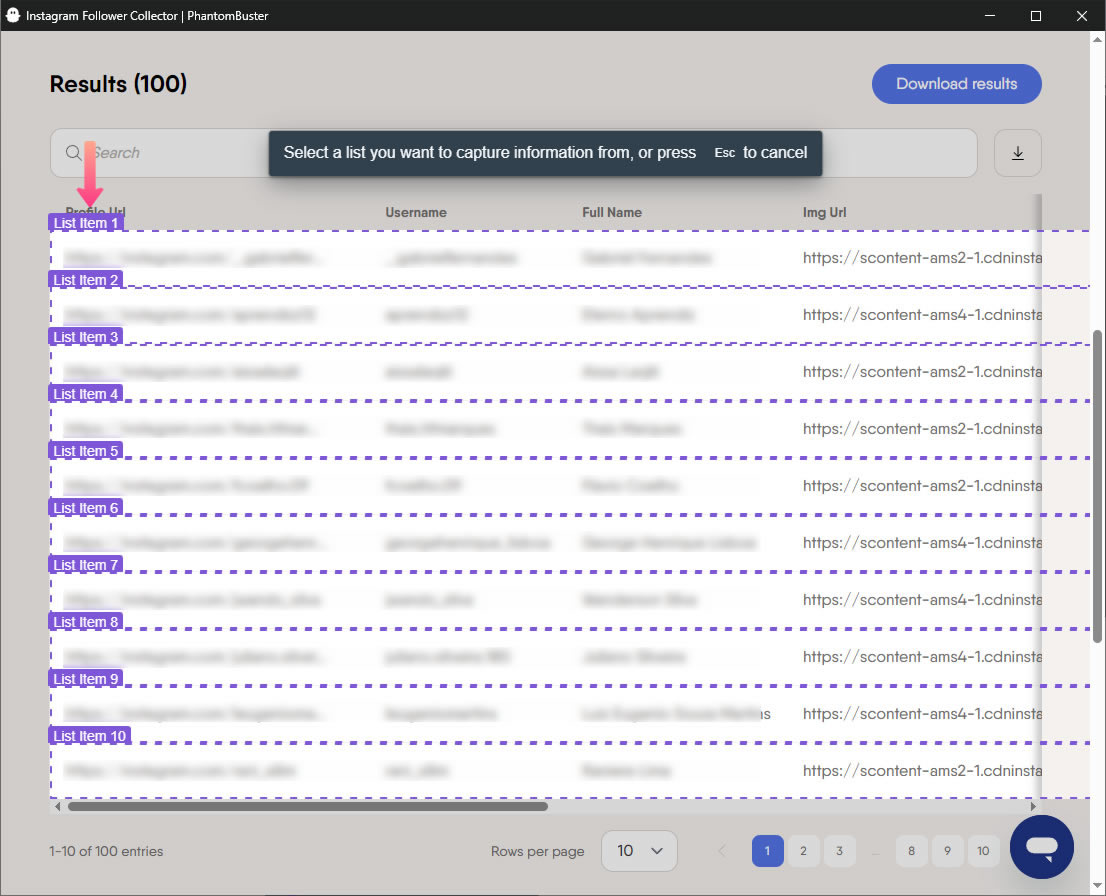The width and height of the screenshot is (1106, 896).
Task: Click the previous page chevron
Action: click(722, 851)
